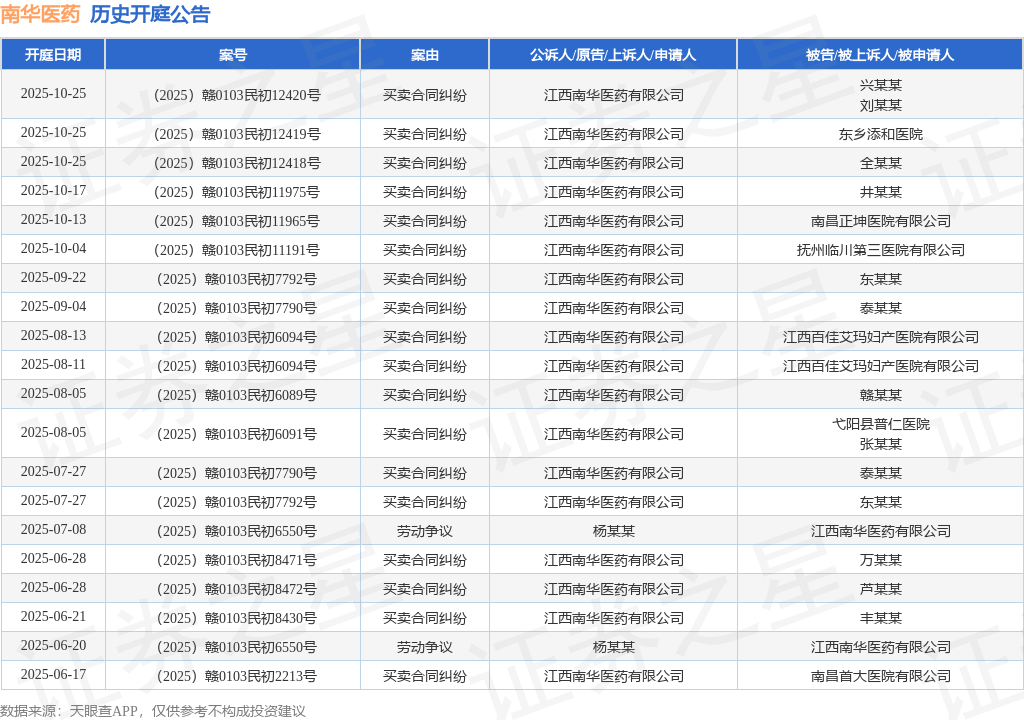
Task: Click date 2025-09-22
Action: (53, 278)
